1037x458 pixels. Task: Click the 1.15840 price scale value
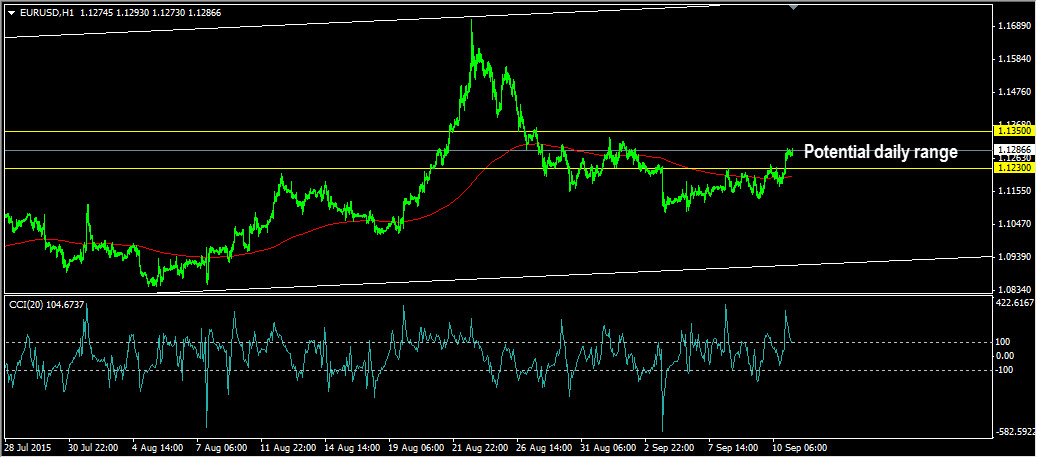click(1013, 59)
